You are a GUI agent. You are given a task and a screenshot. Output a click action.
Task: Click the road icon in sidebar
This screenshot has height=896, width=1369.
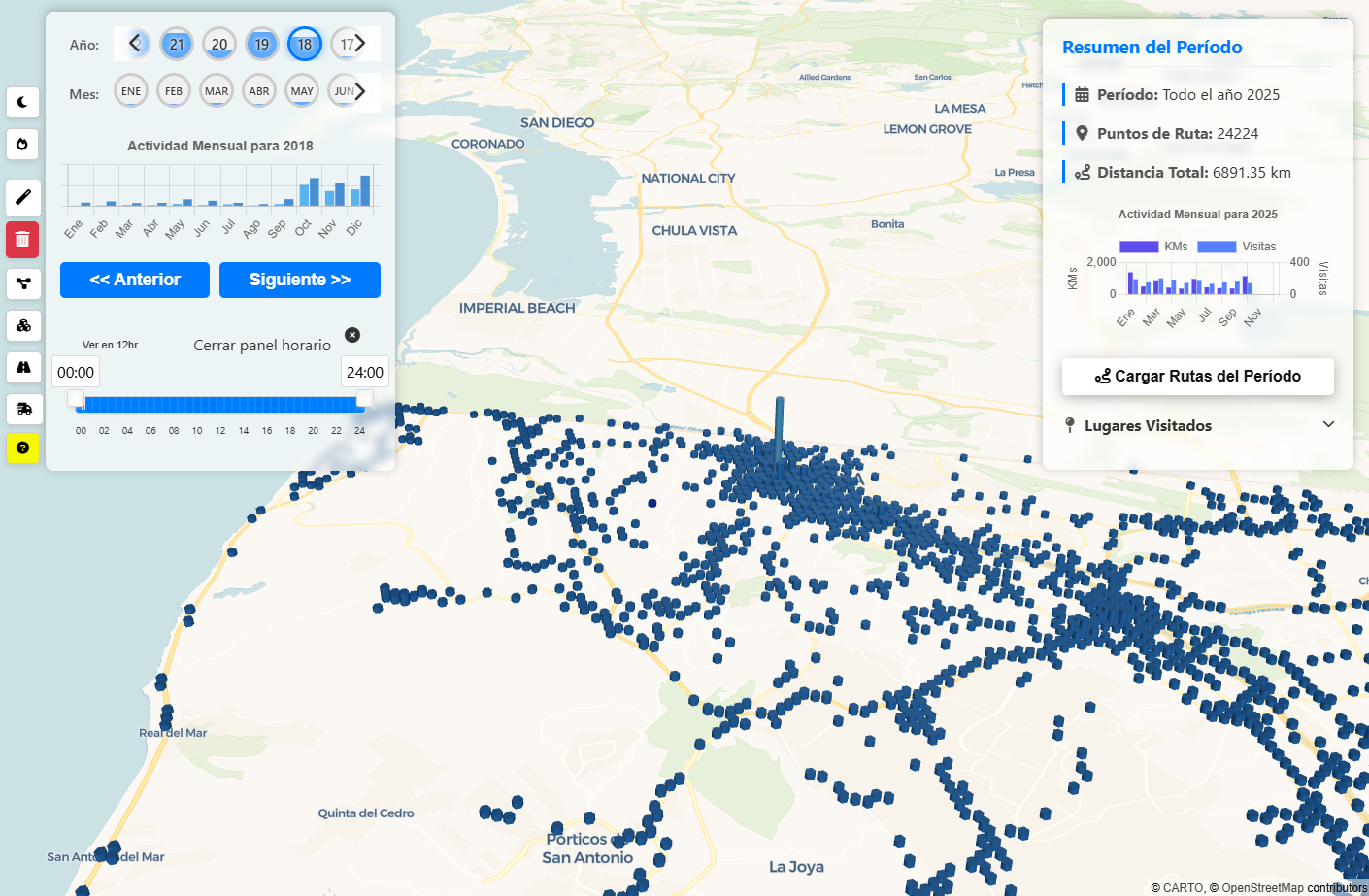point(23,367)
